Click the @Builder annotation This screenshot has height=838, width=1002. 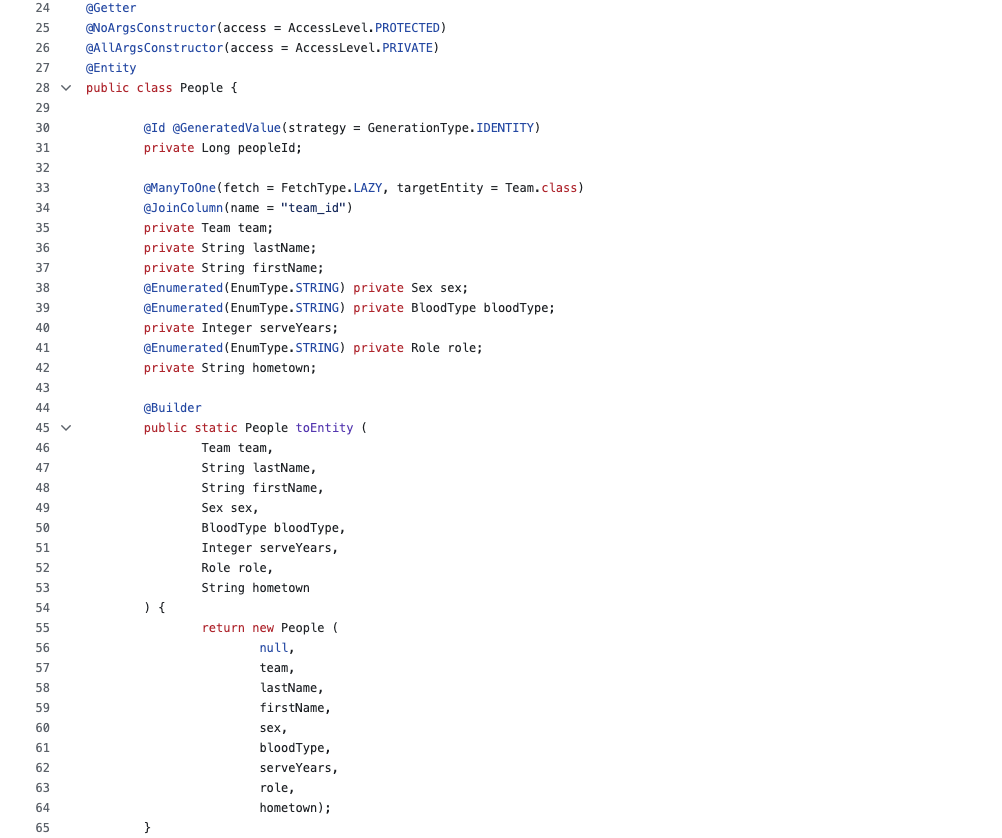(x=173, y=408)
